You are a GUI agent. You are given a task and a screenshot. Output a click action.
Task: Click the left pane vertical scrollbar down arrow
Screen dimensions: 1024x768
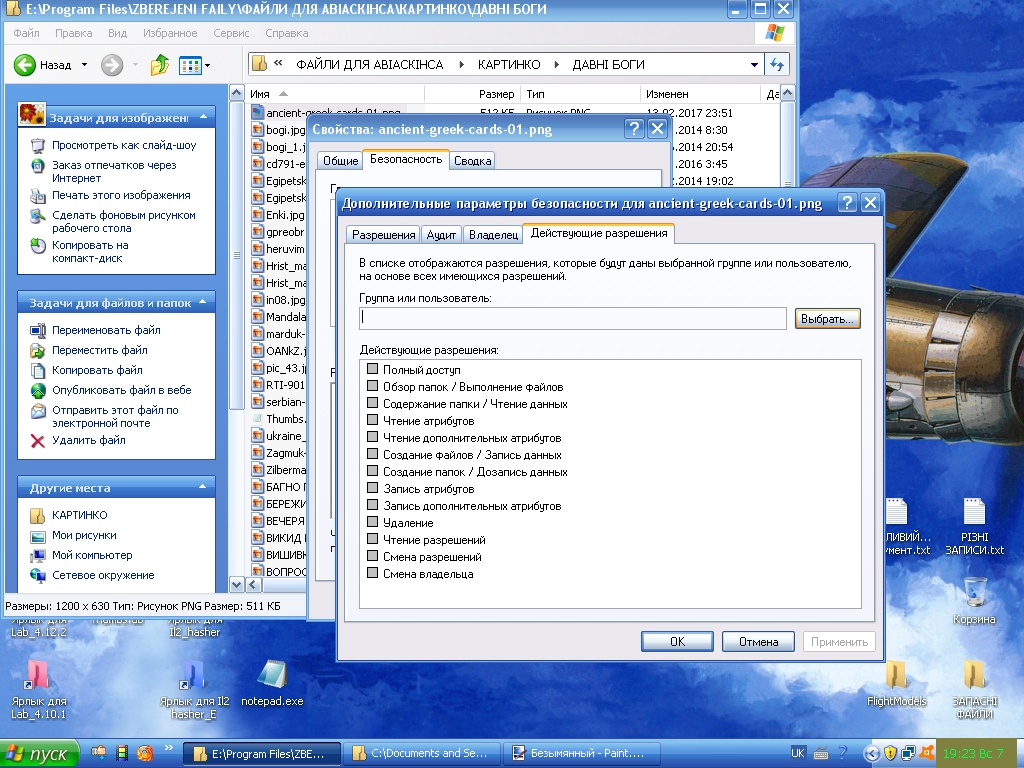pyautogui.click(x=236, y=584)
